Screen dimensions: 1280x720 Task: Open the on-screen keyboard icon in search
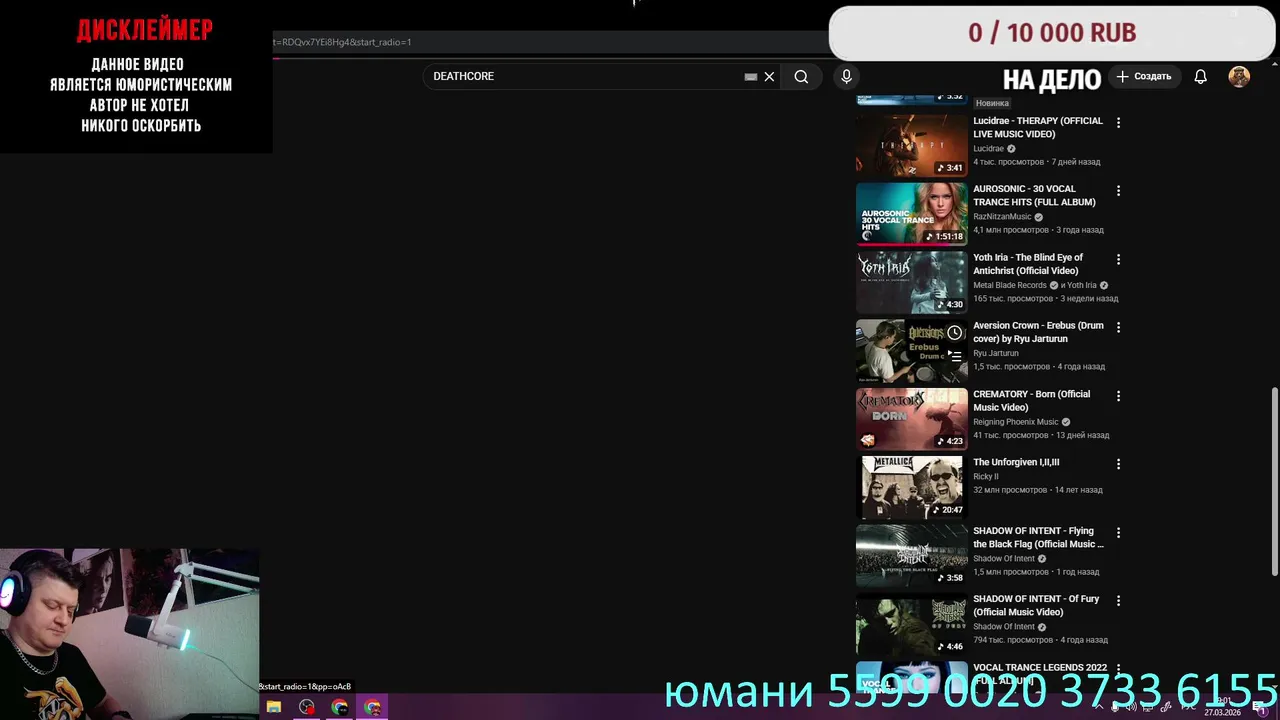pos(751,76)
